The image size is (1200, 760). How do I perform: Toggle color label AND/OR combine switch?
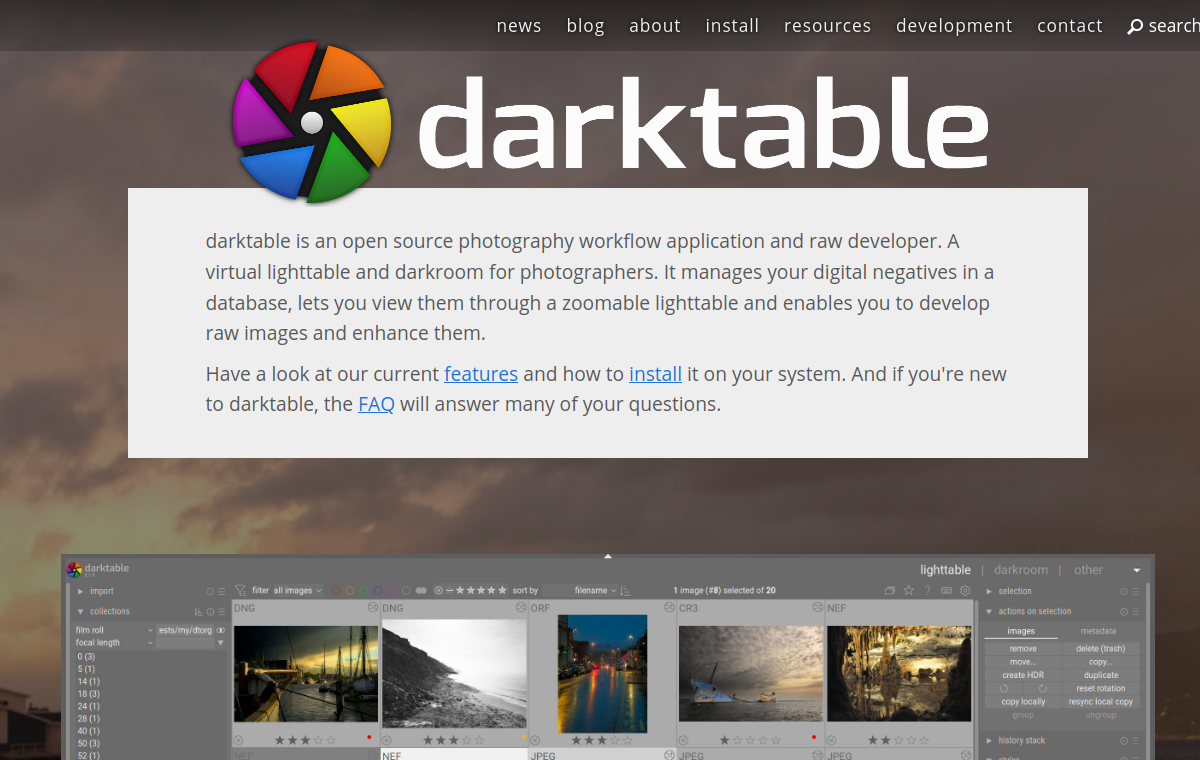tap(421, 591)
